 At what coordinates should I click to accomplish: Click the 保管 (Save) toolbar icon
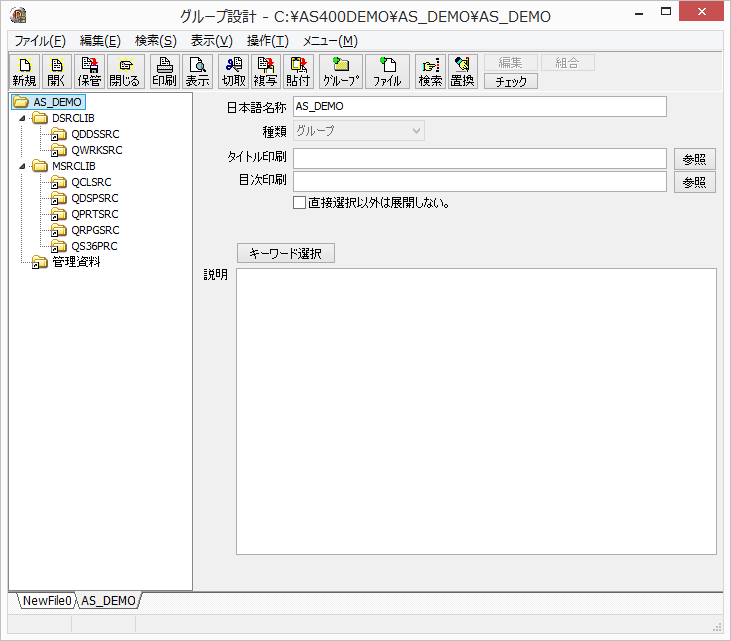pyautogui.click(x=89, y=71)
